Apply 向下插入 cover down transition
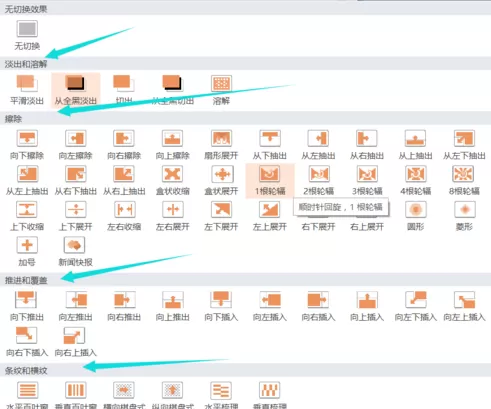Viewport: 491px width, 409px height. click(221, 306)
